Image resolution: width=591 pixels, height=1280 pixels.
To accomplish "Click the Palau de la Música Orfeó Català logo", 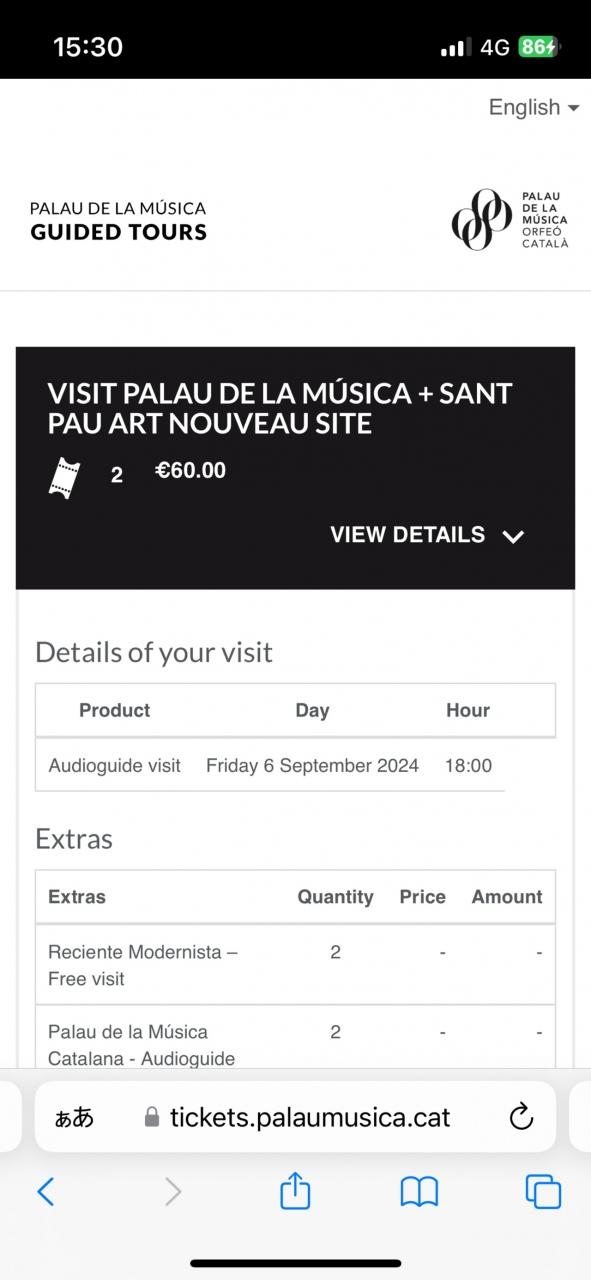I will point(510,220).
